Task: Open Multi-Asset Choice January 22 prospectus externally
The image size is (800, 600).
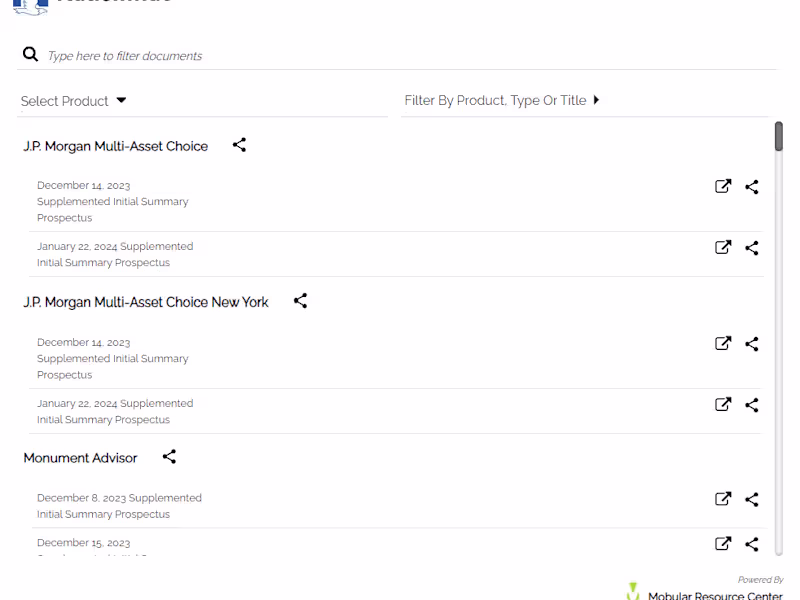Action: pyautogui.click(x=723, y=248)
